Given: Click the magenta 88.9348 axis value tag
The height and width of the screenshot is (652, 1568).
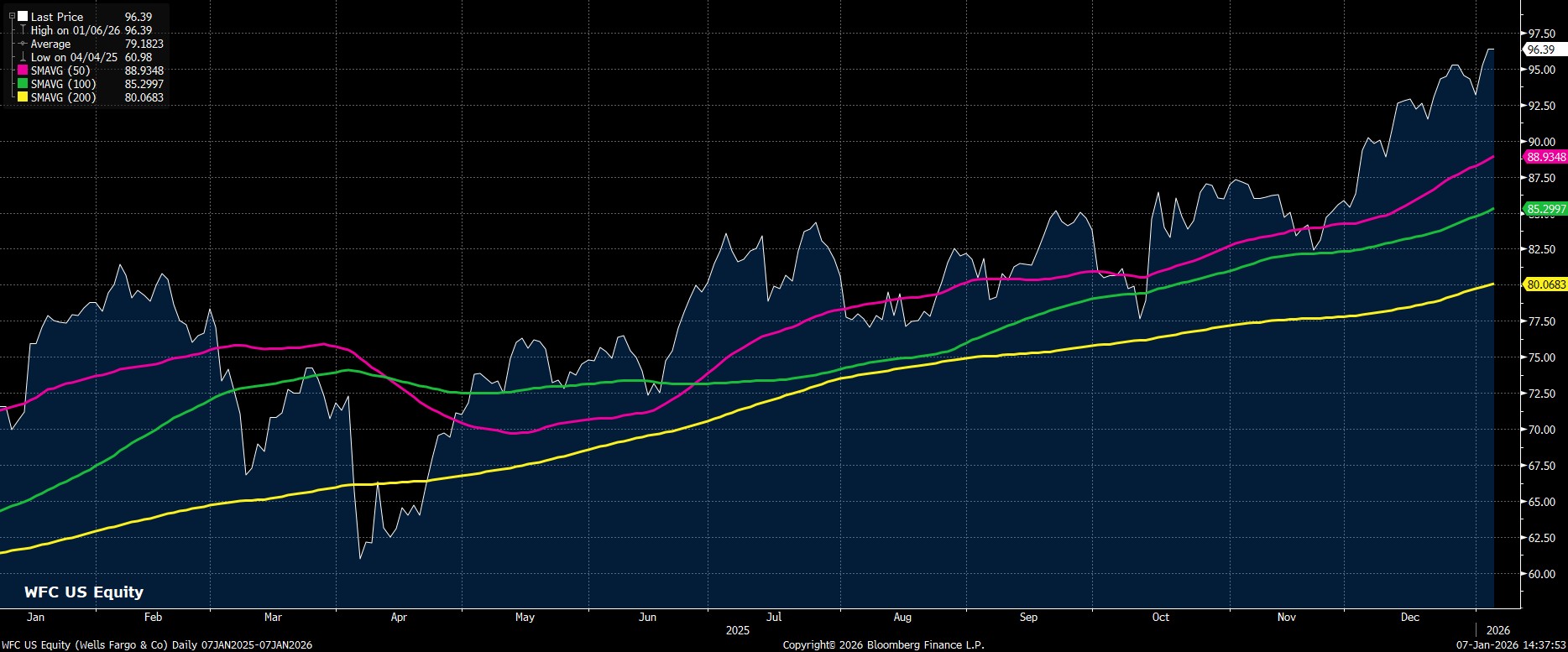Looking at the screenshot, I should tap(1545, 157).
